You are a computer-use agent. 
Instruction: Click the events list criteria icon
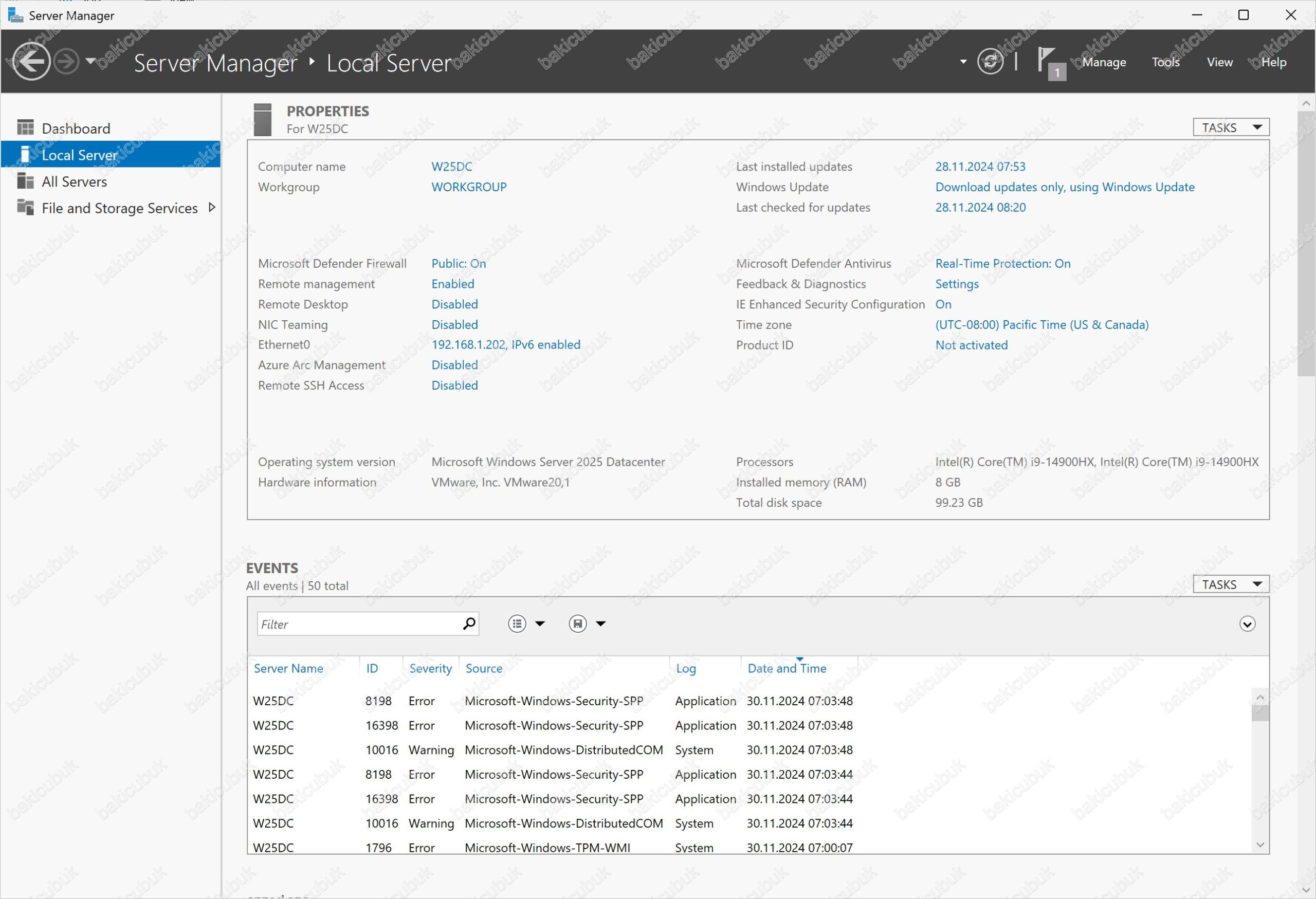pyautogui.click(x=517, y=623)
